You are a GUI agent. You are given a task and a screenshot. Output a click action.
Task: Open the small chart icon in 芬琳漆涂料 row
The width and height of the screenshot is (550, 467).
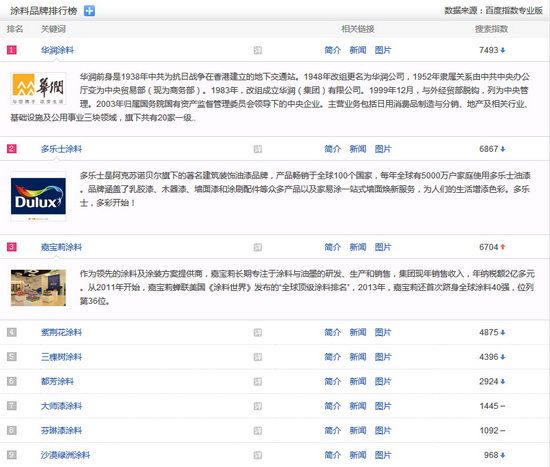pos(258,431)
